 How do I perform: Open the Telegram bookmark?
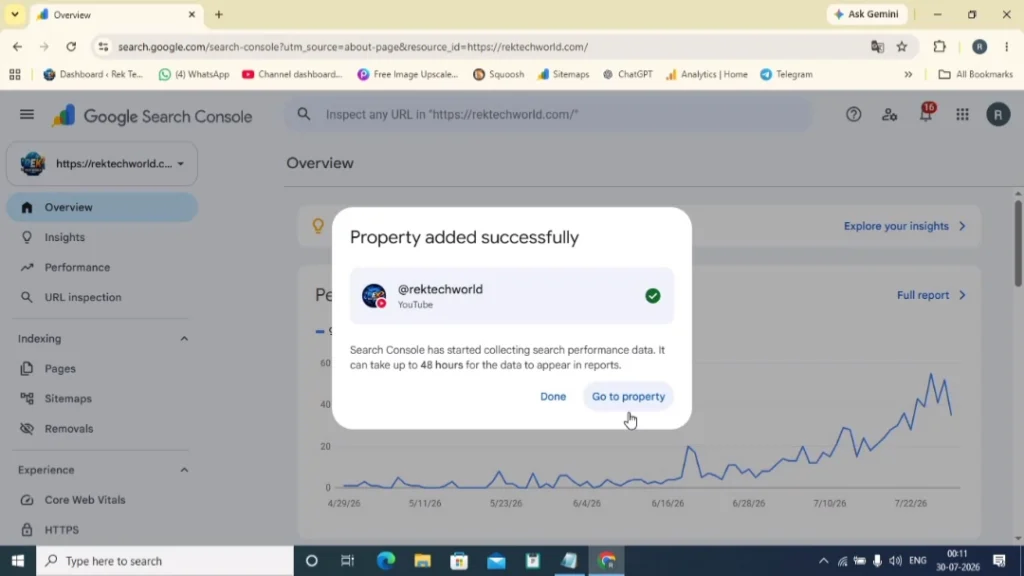[x=786, y=74]
